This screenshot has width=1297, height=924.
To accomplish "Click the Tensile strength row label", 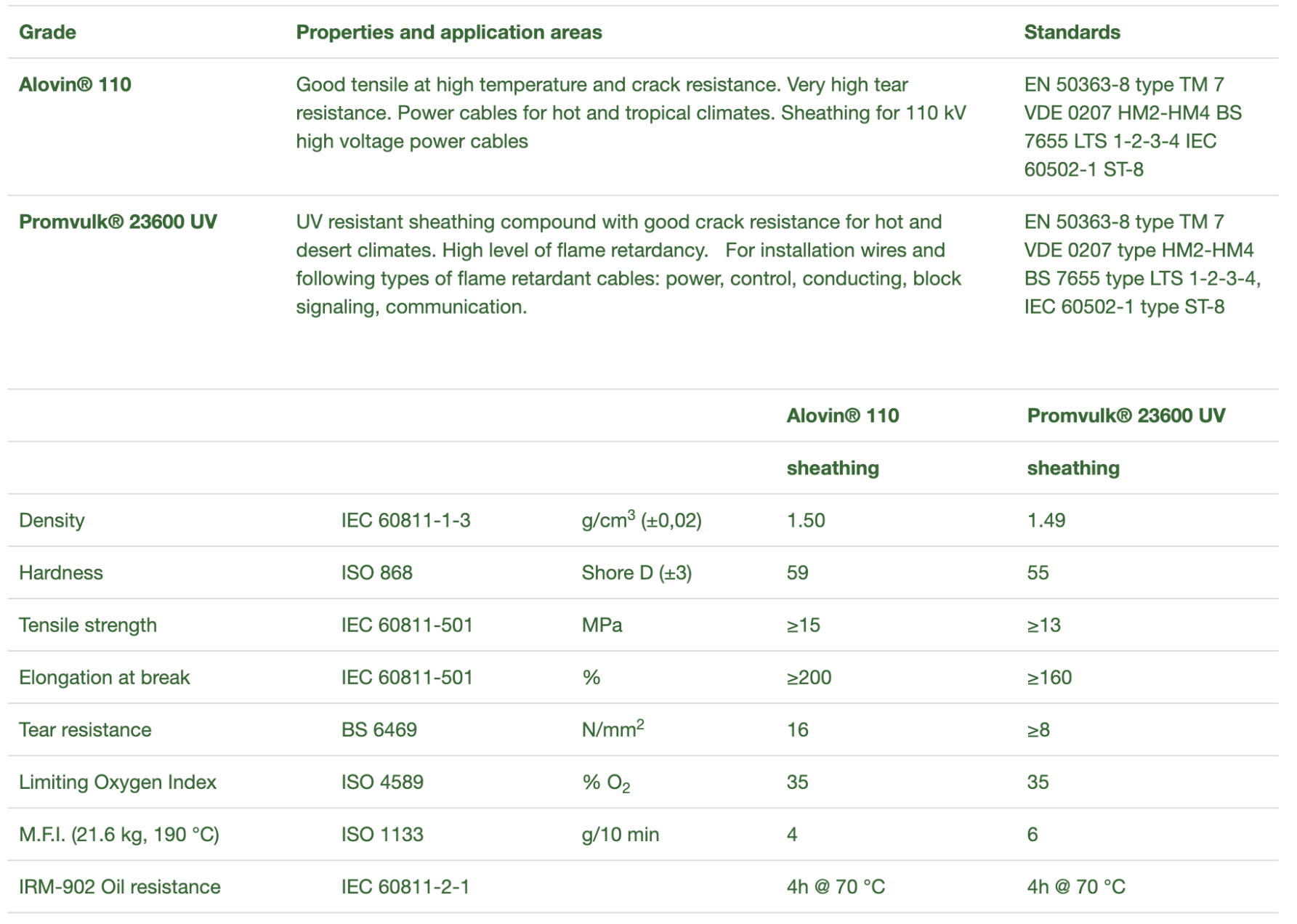I will click(x=88, y=625).
